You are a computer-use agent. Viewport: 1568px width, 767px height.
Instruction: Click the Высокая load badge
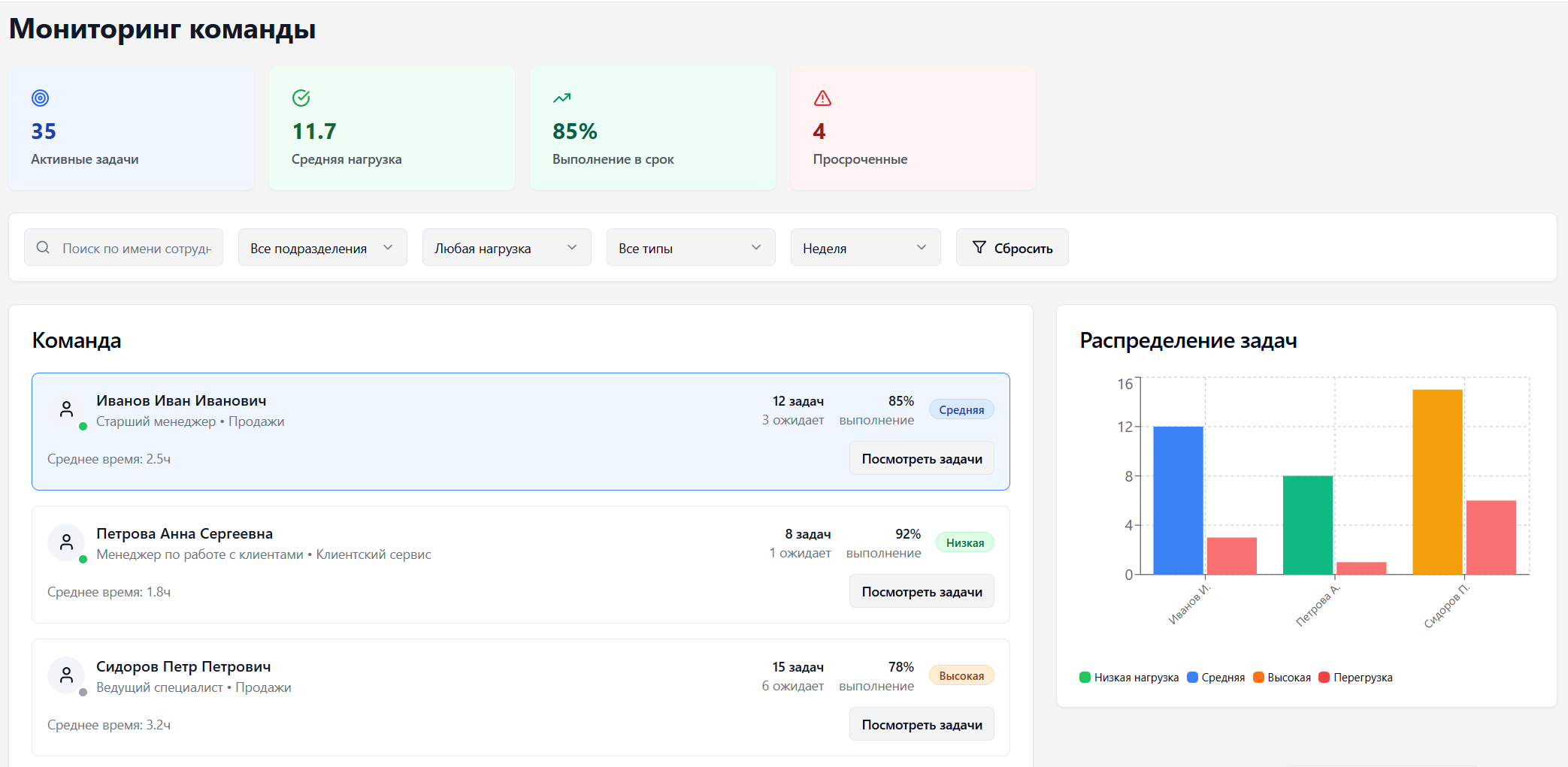[x=961, y=675]
